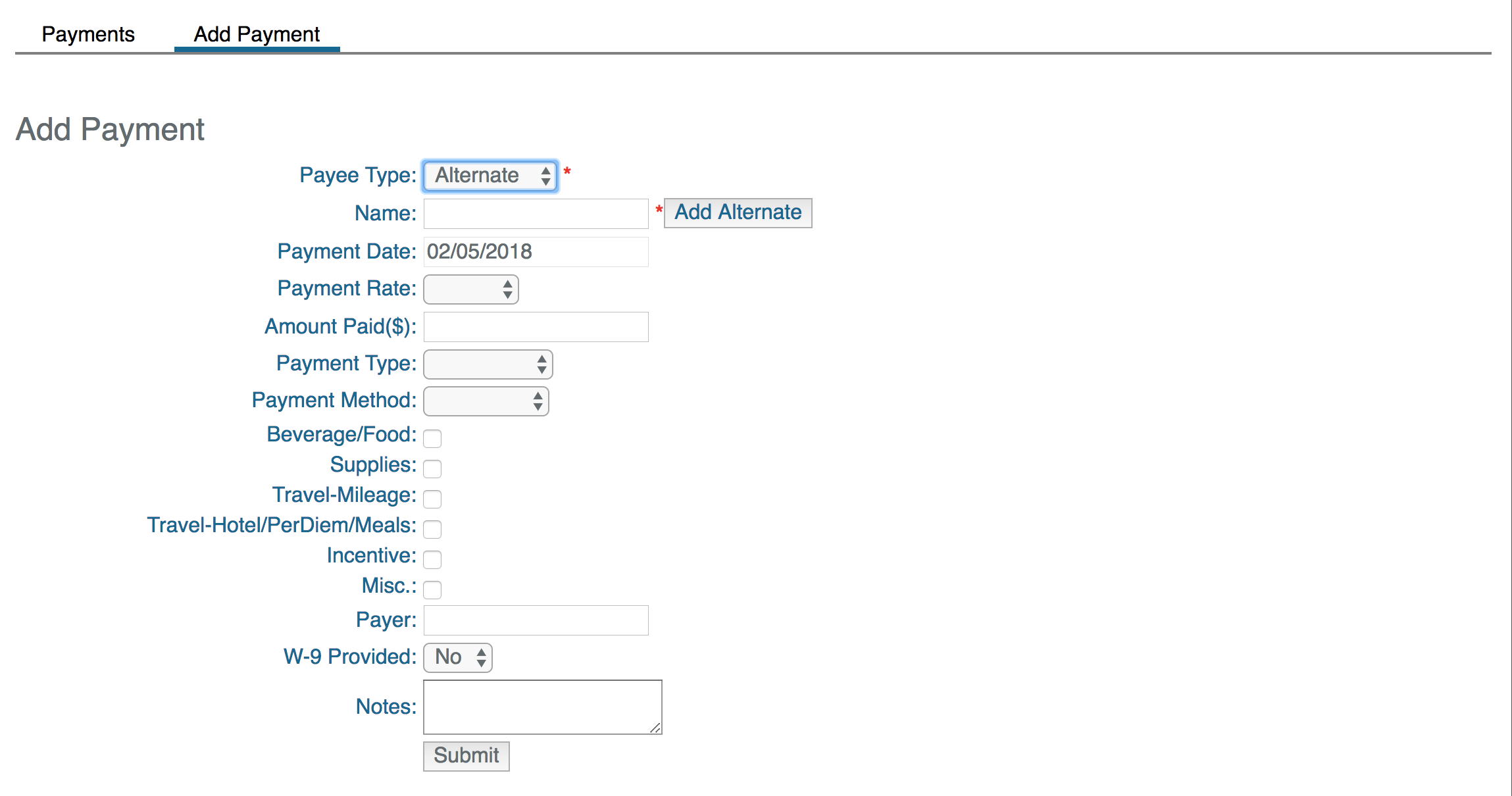Toggle the Incentive checkbox
This screenshot has height=796, width=1512.
coord(432,559)
